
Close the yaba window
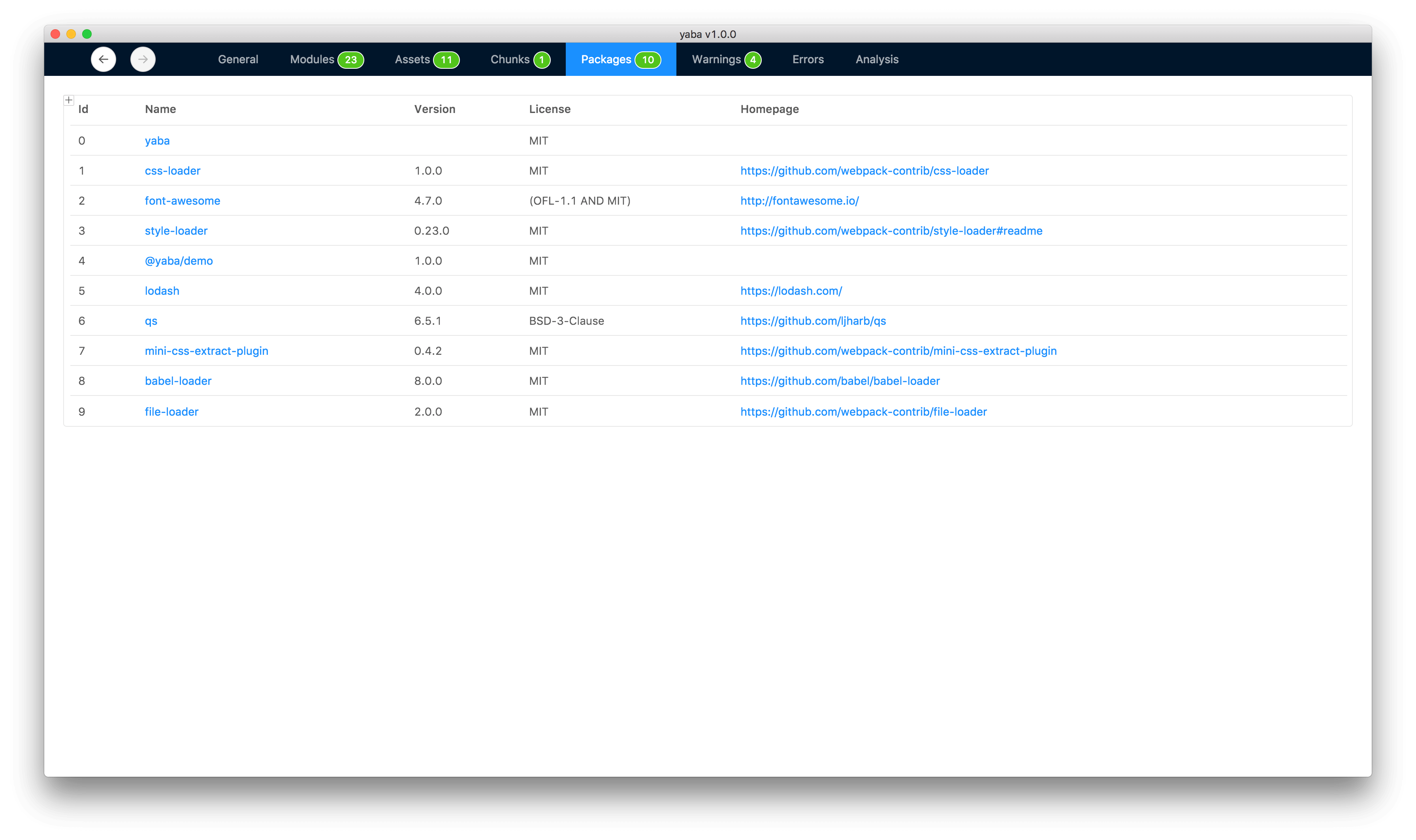pos(55,34)
